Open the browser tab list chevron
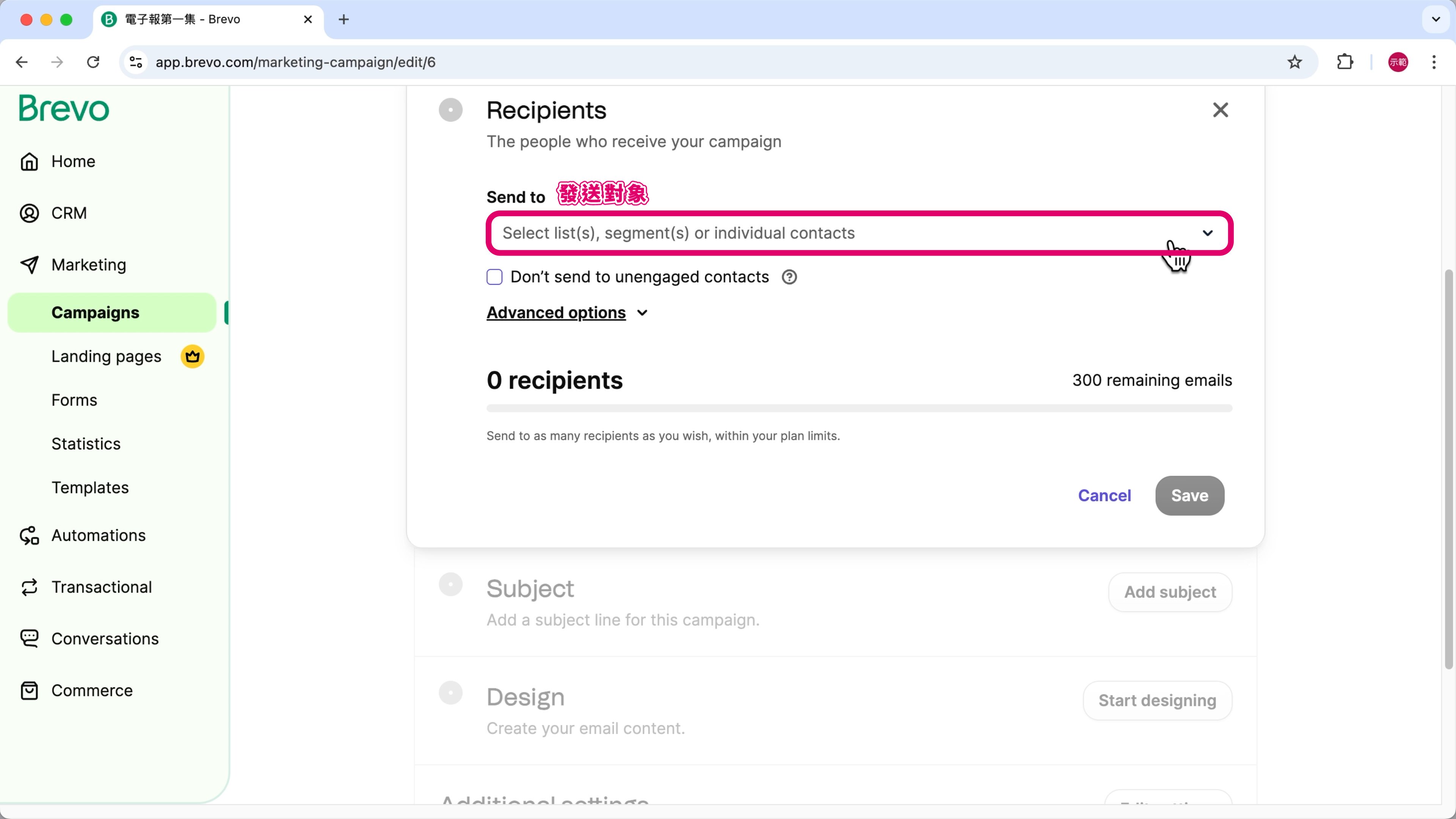This screenshot has height=819, width=1456. pyautogui.click(x=1436, y=19)
